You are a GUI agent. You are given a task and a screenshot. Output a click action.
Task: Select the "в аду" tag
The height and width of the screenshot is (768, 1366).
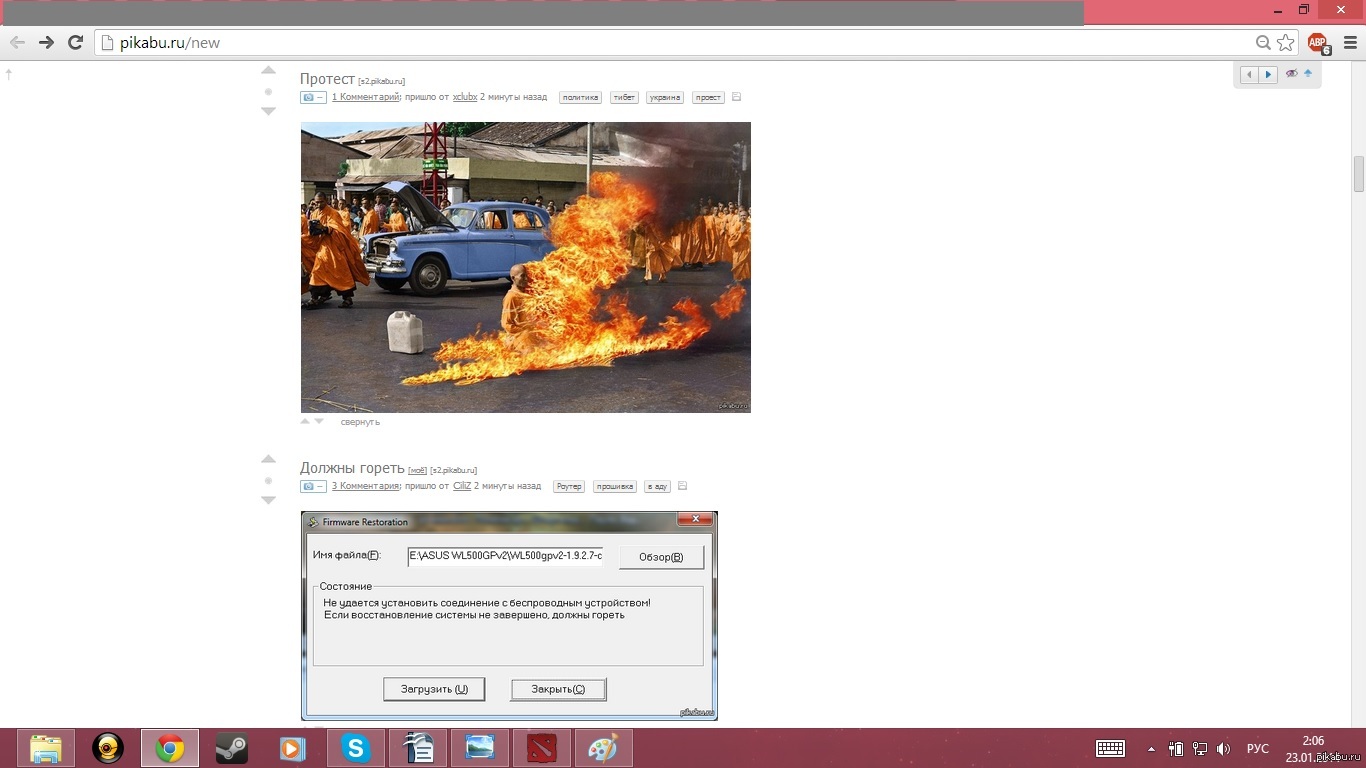coord(657,486)
